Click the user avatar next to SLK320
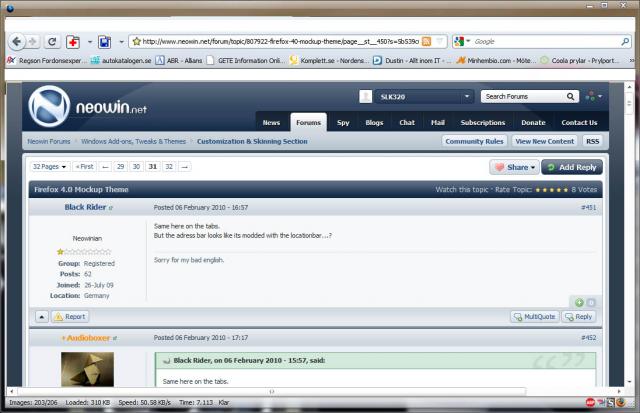Screen dimensions: 640x413 click(366, 97)
